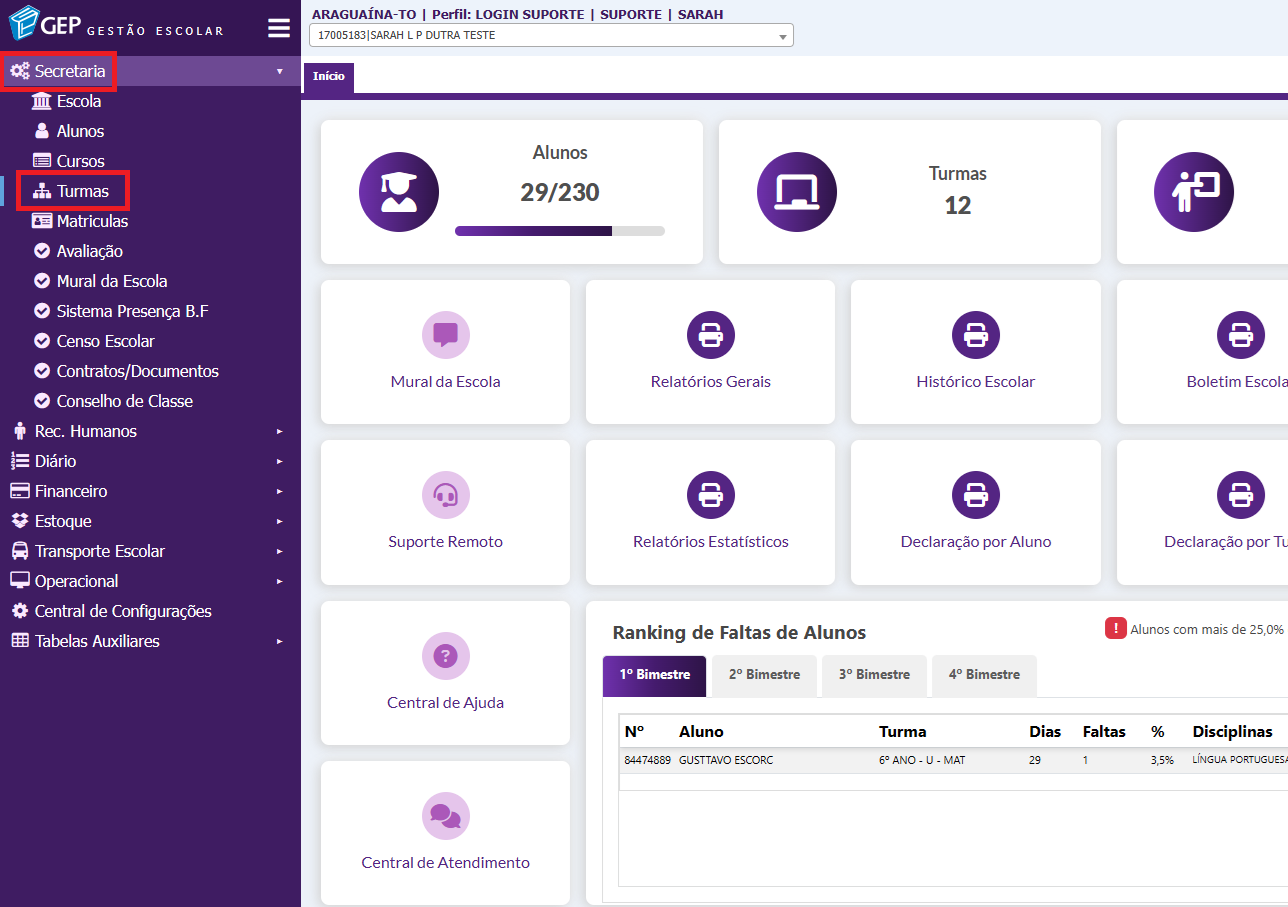Screen dimensions: 1288x907
Task: Open the Mural da Escola chat icon
Action: (445, 335)
